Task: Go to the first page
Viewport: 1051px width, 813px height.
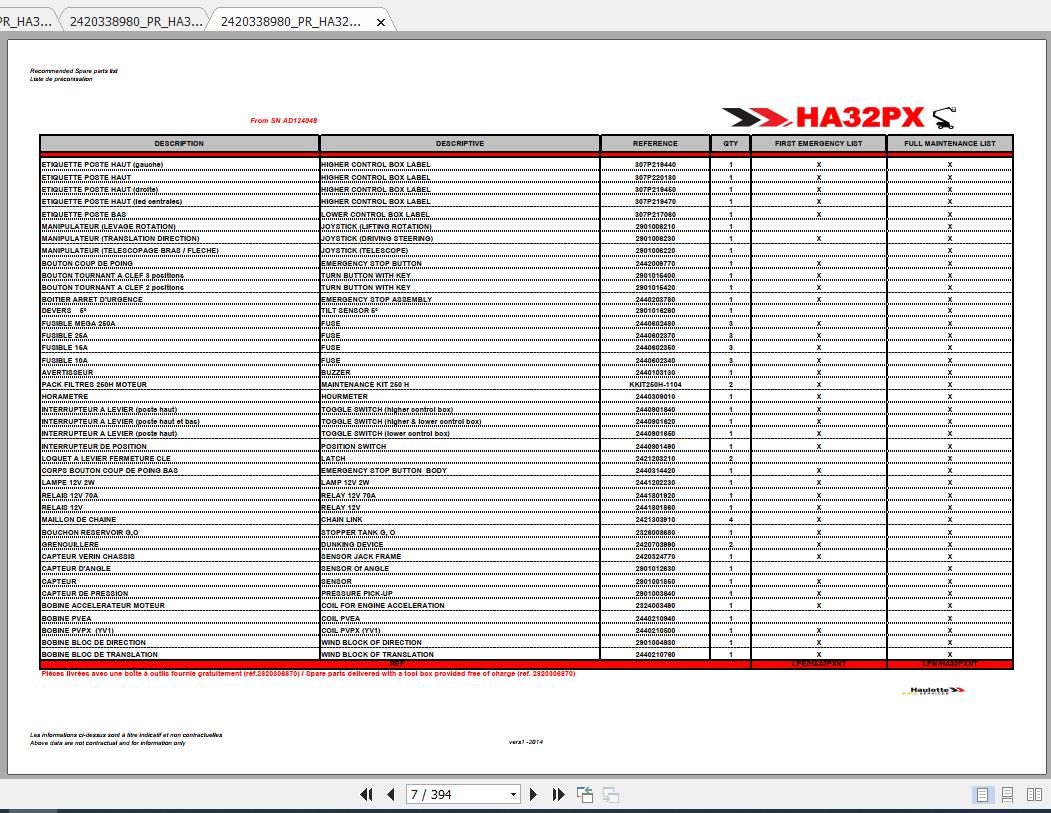Action: click(x=366, y=794)
